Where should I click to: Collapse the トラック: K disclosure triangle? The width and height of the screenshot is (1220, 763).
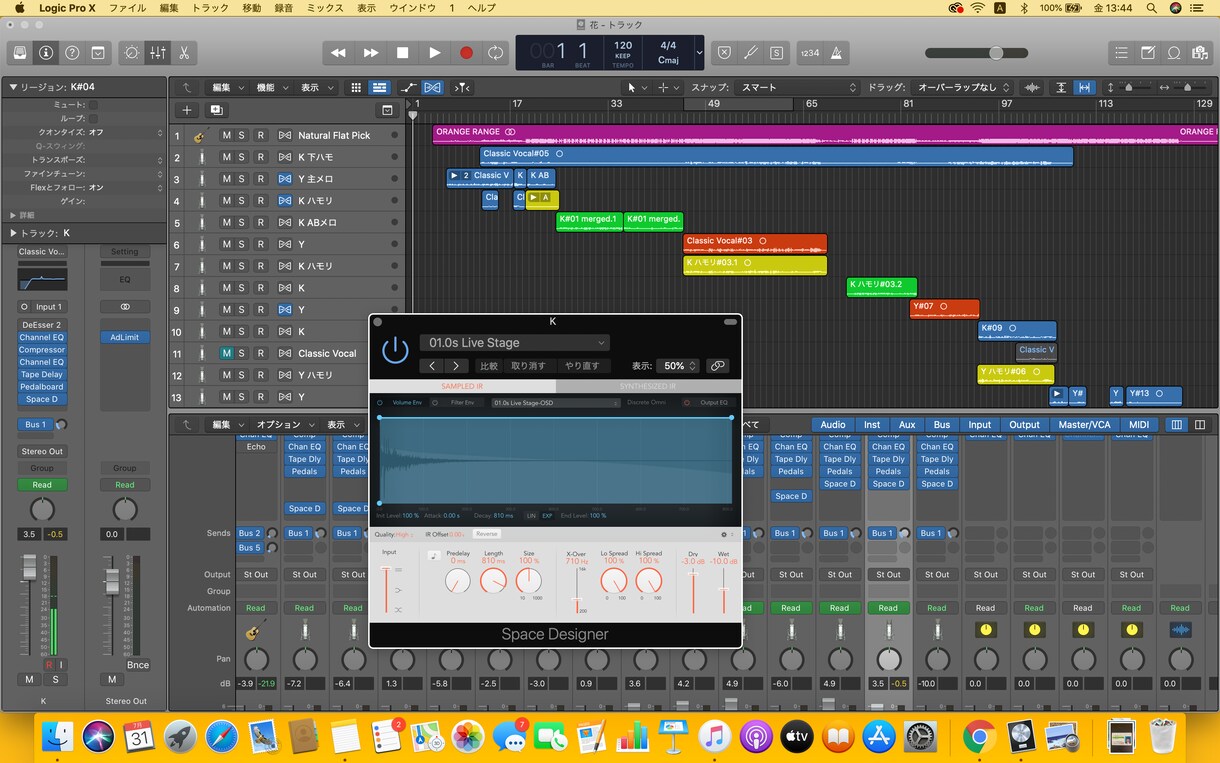tap(14, 233)
